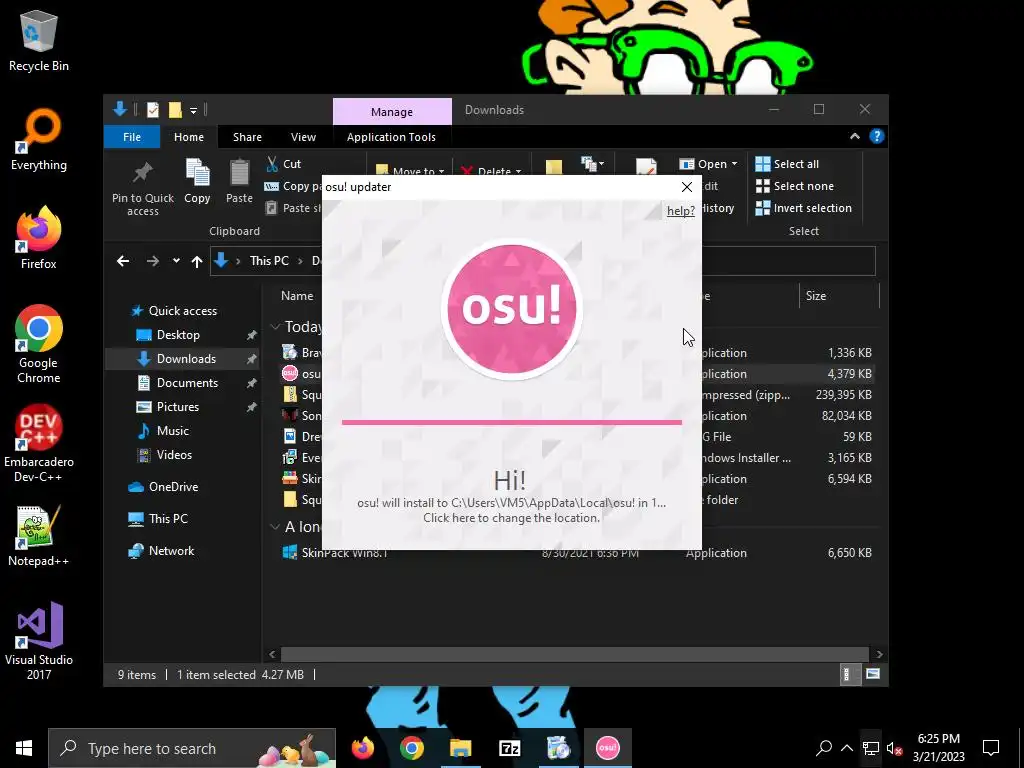This screenshot has width=1024, height=768.
Task: Open the Application Tools tab
Action: (x=391, y=136)
